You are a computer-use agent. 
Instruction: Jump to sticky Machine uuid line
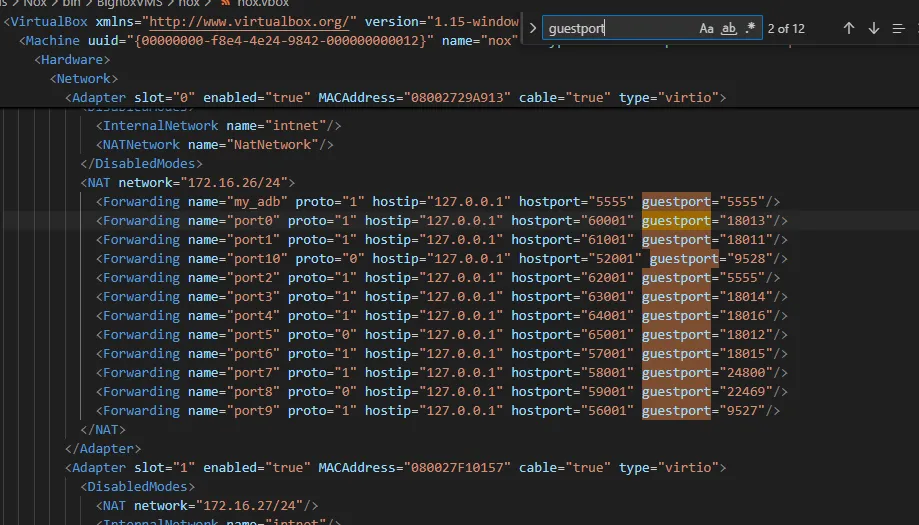(269, 40)
